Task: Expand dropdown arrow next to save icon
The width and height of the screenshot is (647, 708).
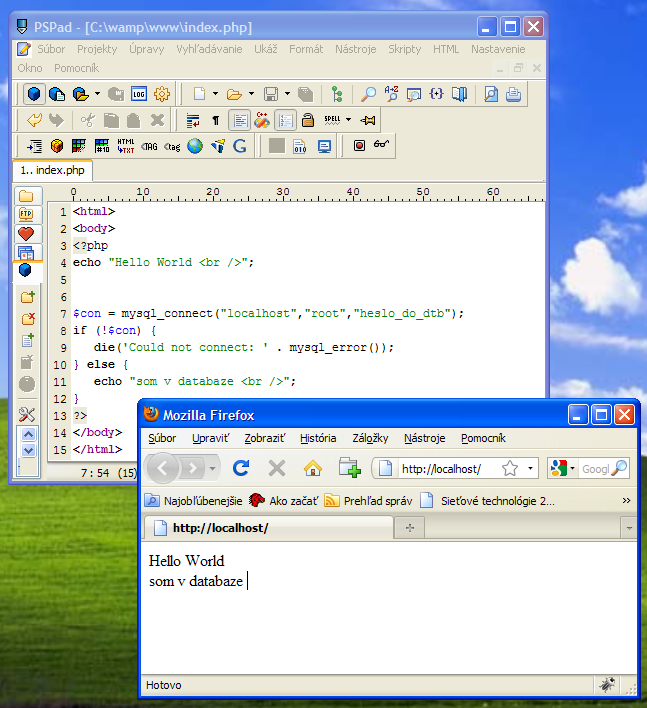Action: click(x=287, y=94)
